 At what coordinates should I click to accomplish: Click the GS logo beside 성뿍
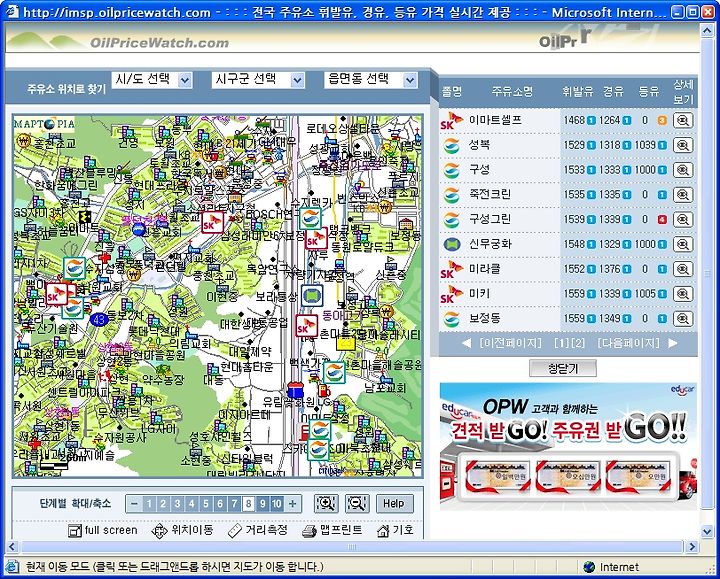click(x=452, y=146)
